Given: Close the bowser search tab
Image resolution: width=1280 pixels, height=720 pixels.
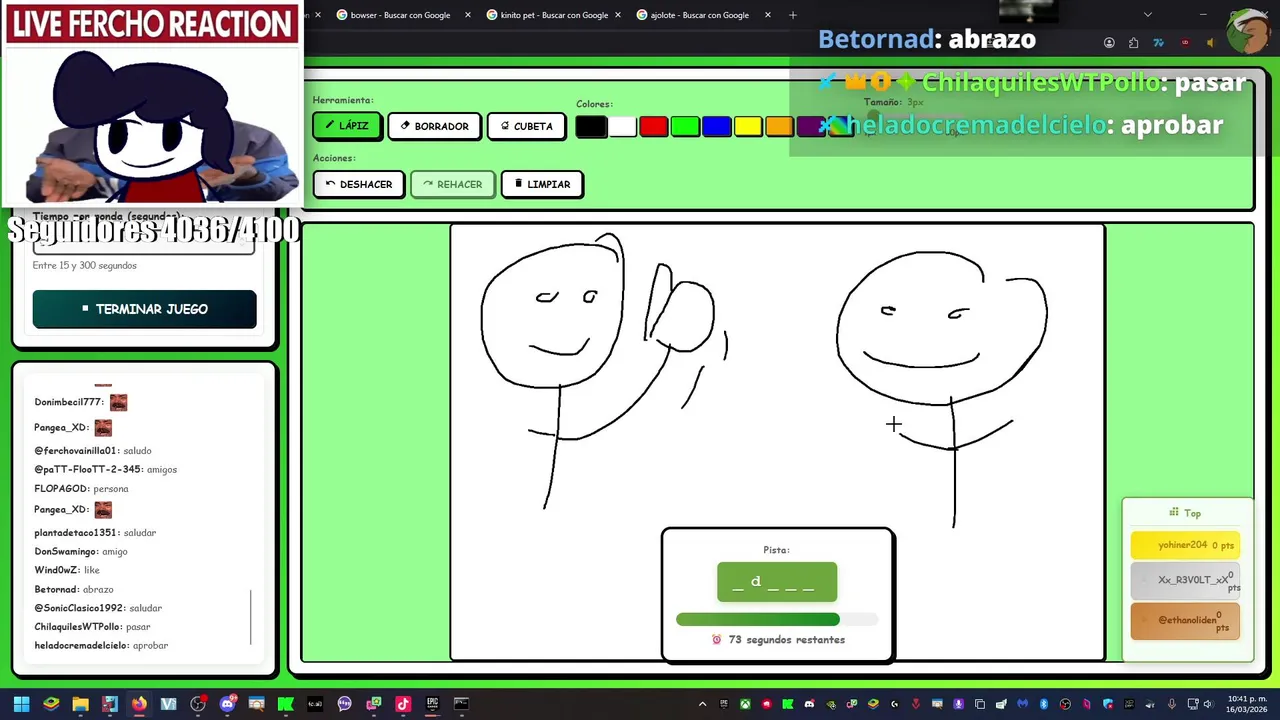Looking at the screenshot, I should 467,15.
